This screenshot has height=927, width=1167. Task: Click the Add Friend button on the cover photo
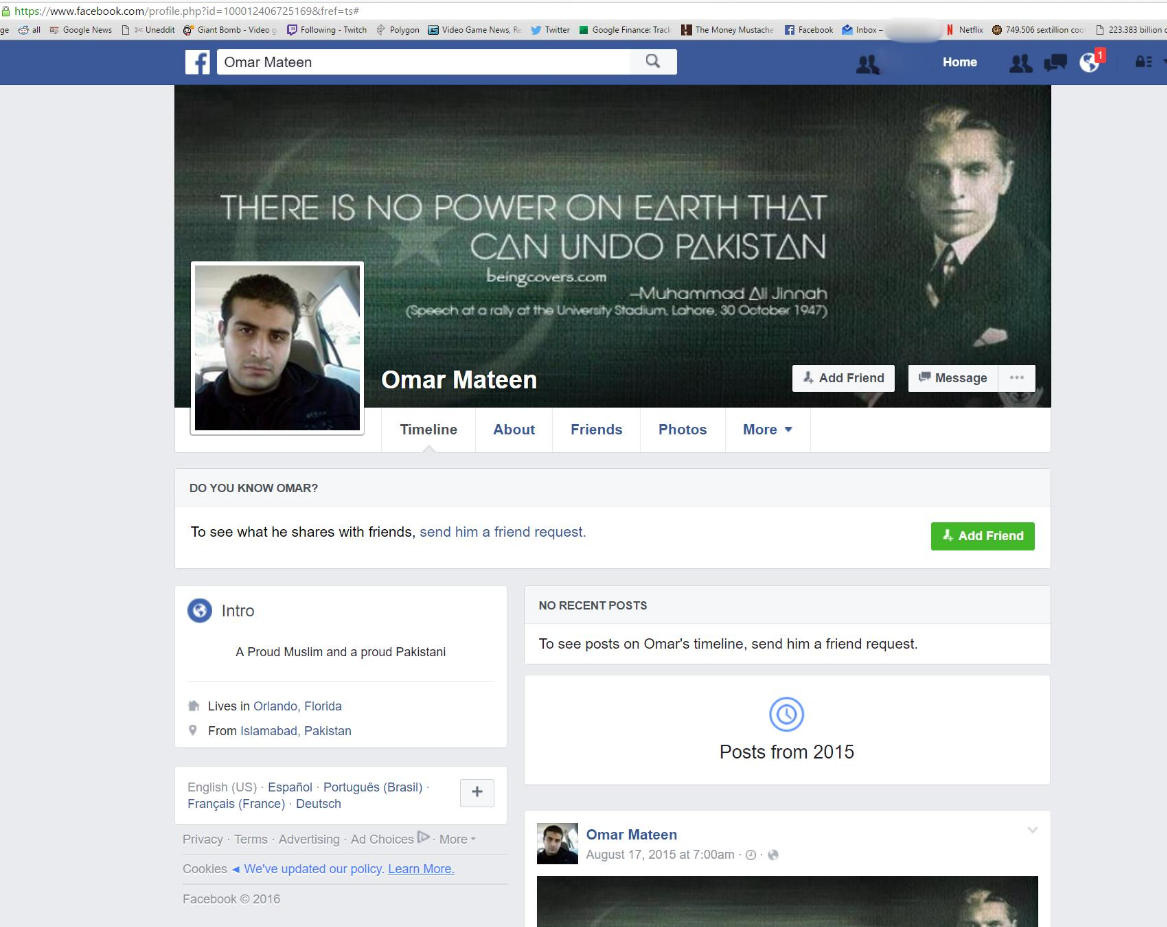843,378
